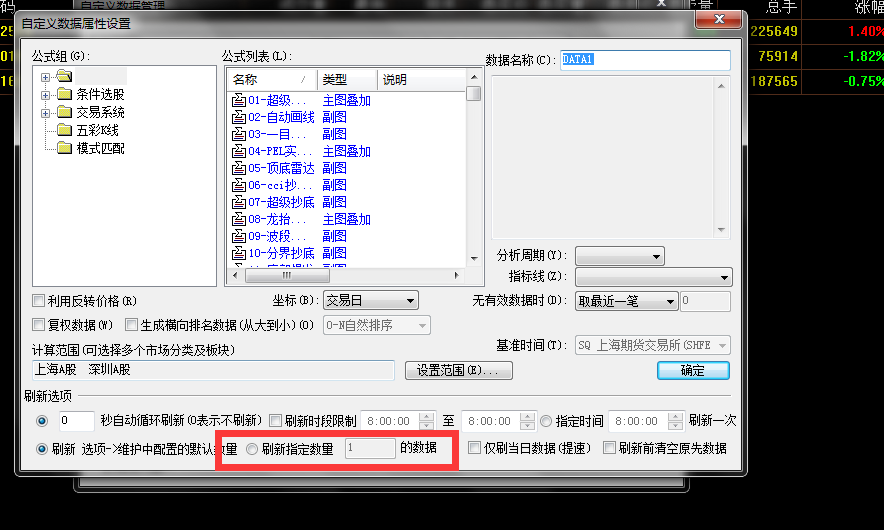This screenshot has width=884, height=530.
Task: Enable 生成横向排名数据 checkbox
Action: (131, 325)
